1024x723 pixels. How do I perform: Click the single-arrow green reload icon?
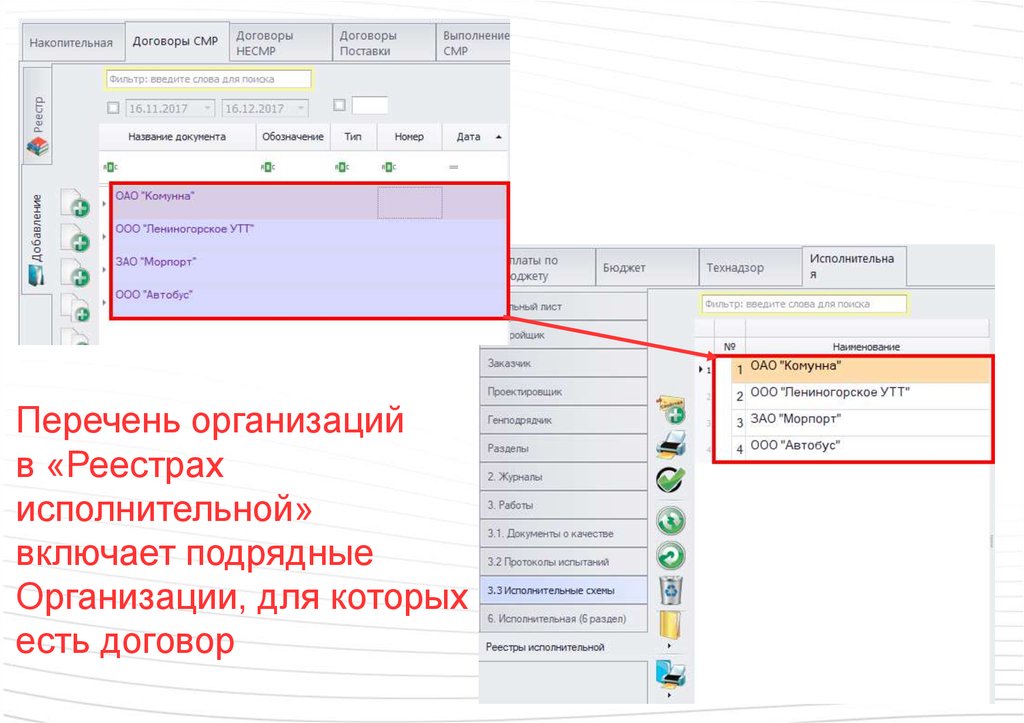(671, 556)
